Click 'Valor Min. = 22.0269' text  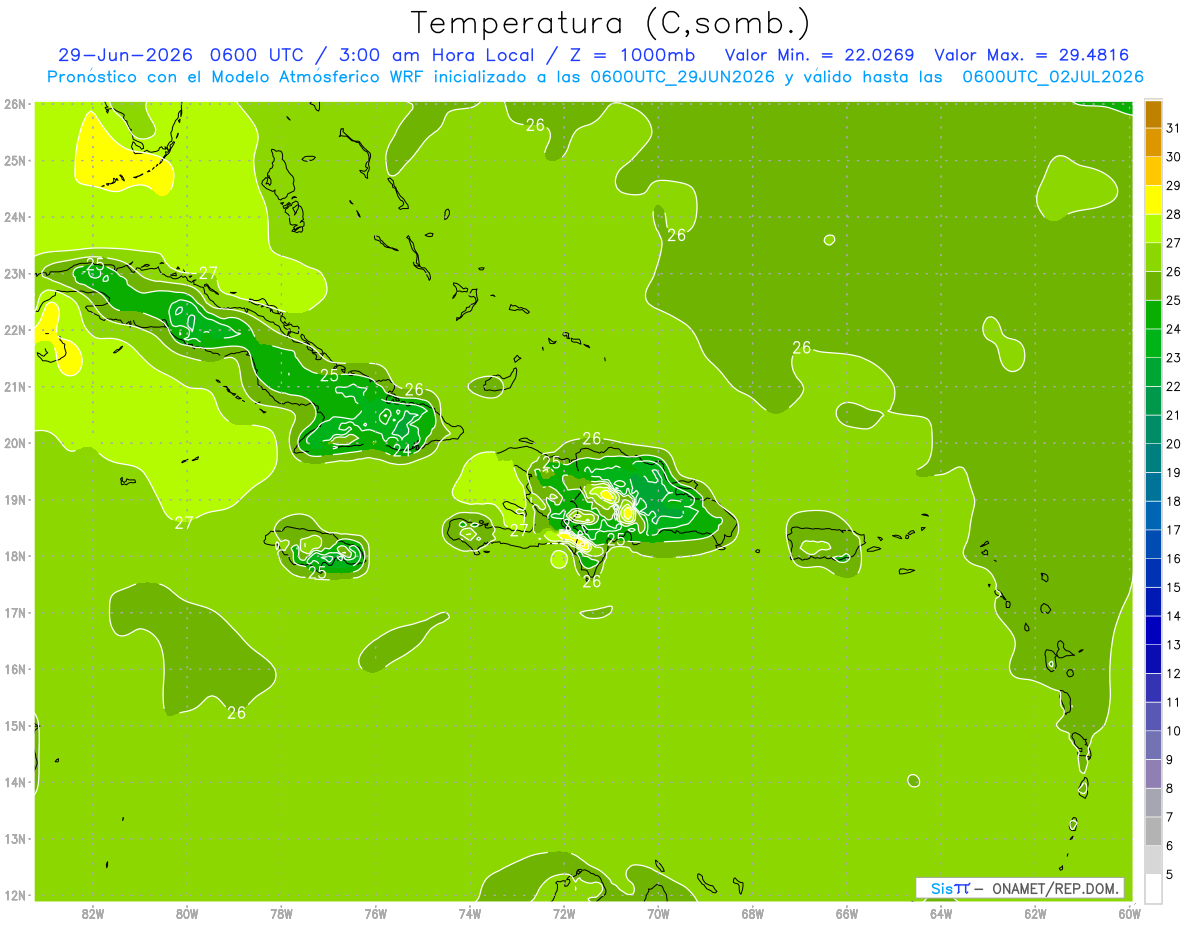tap(819, 54)
